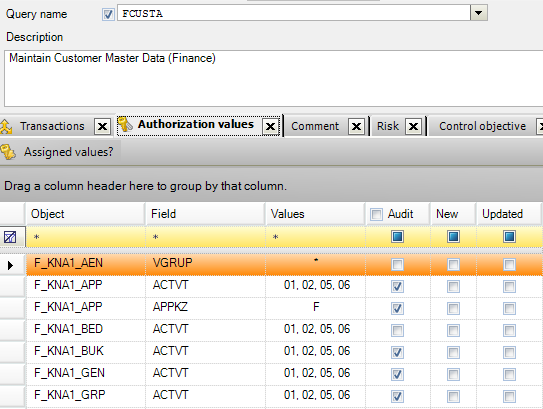Toggle the New filter checkbox
543x409 pixels.
[x=453, y=237]
